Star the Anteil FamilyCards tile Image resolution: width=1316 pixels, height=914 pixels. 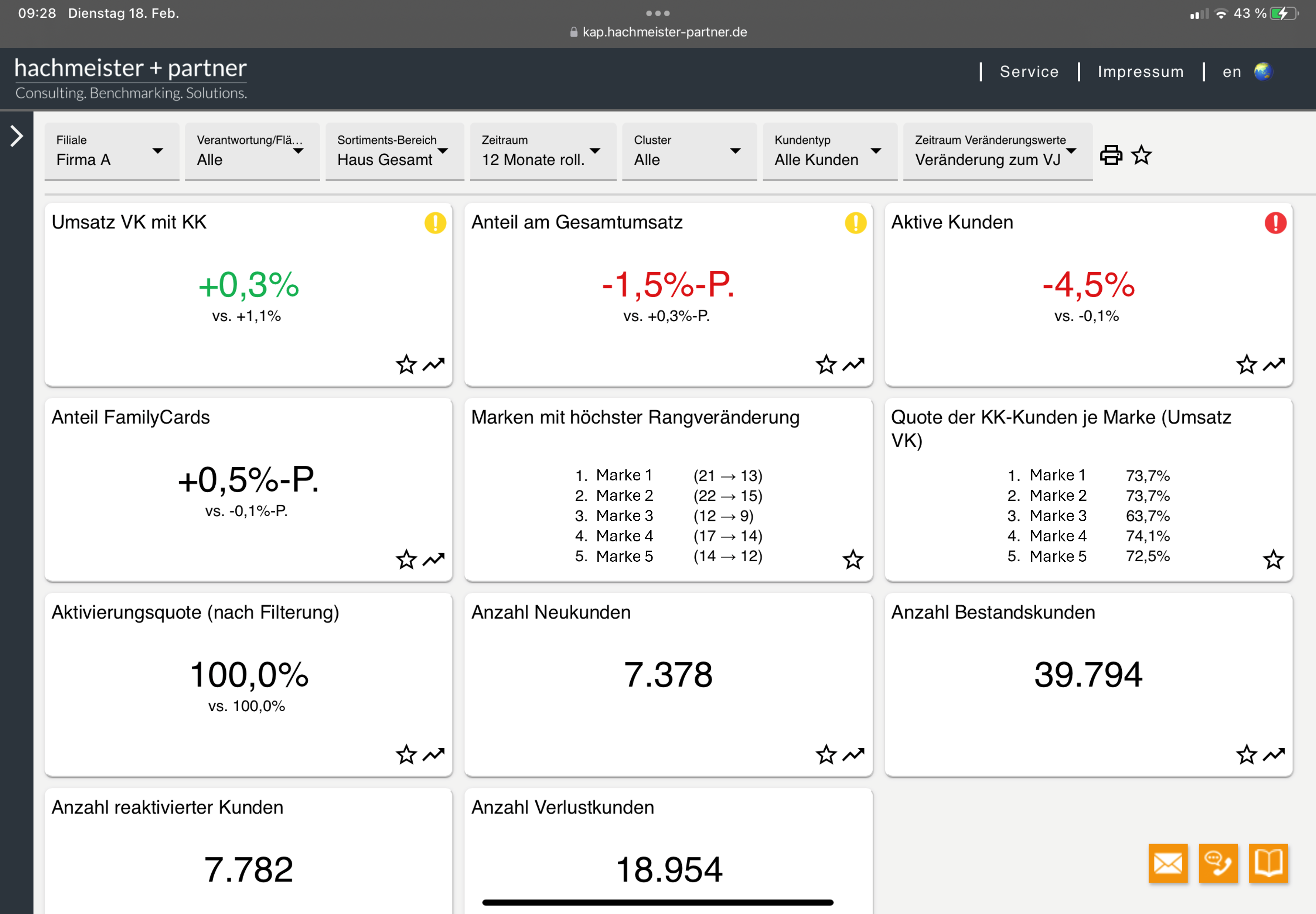click(406, 559)
